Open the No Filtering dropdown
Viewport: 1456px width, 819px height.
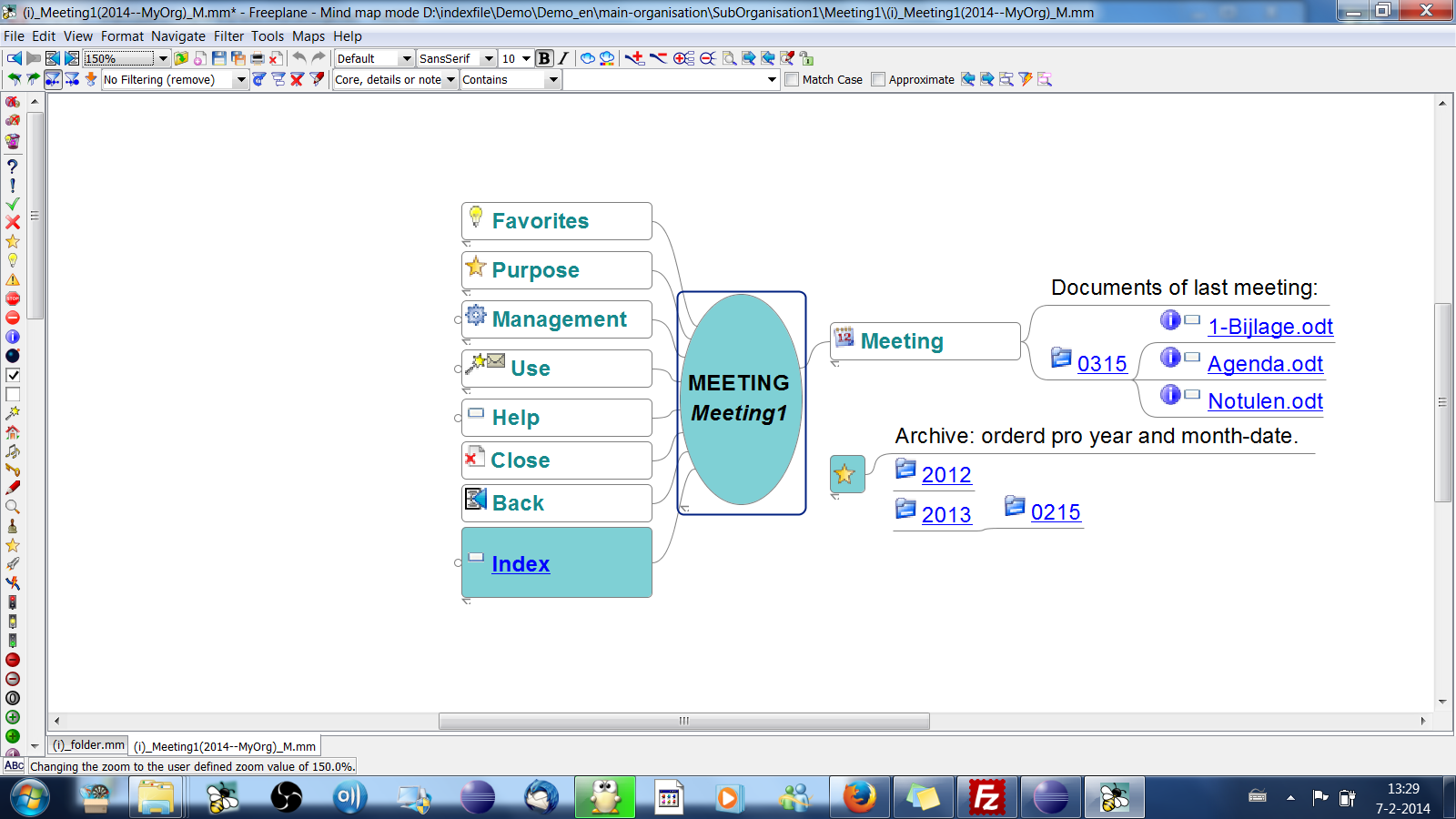(240, 79)
